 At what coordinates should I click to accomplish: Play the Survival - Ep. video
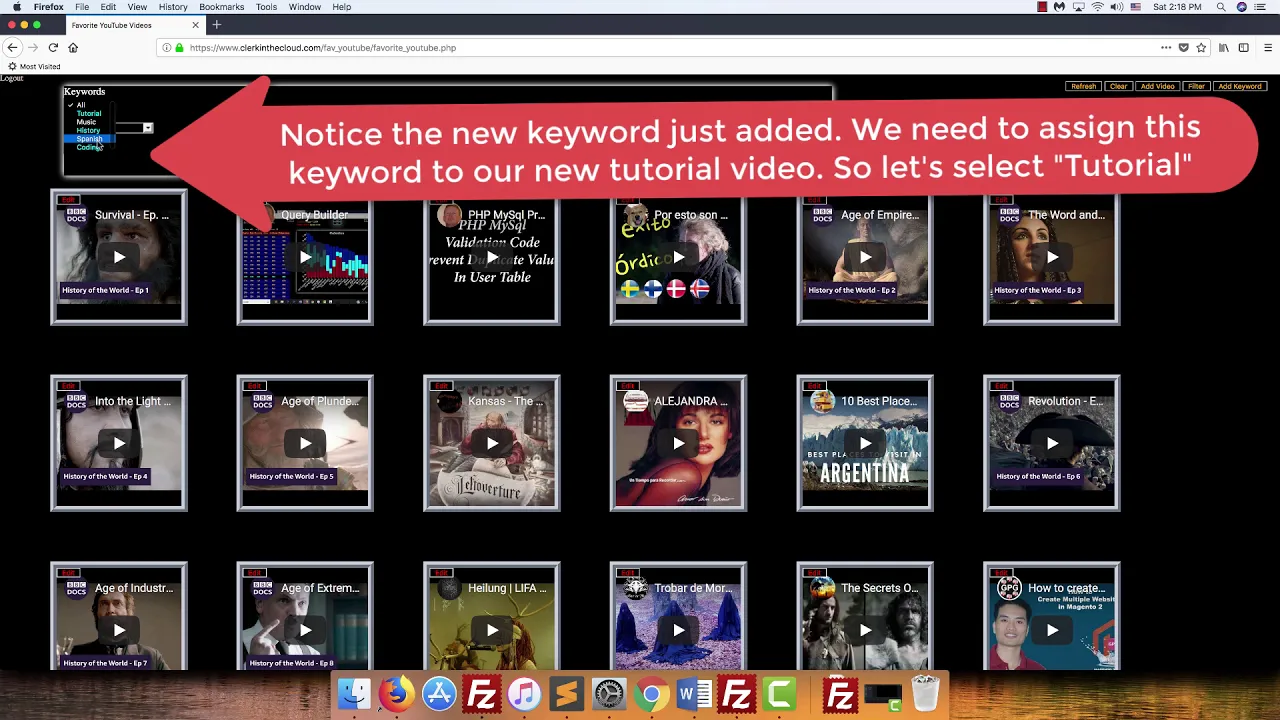119,257
